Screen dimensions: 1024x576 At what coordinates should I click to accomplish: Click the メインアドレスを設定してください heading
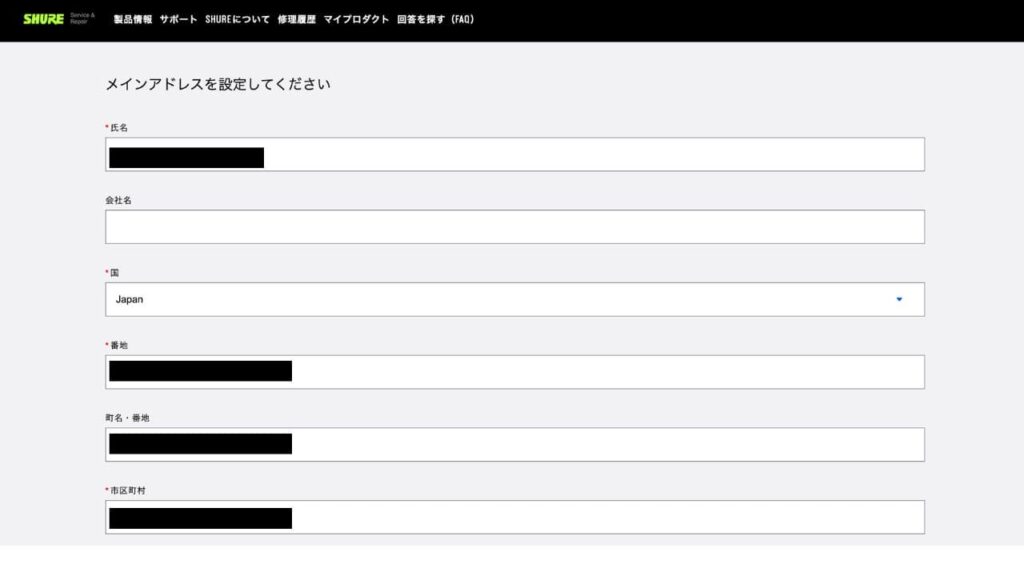pos(218,85)
